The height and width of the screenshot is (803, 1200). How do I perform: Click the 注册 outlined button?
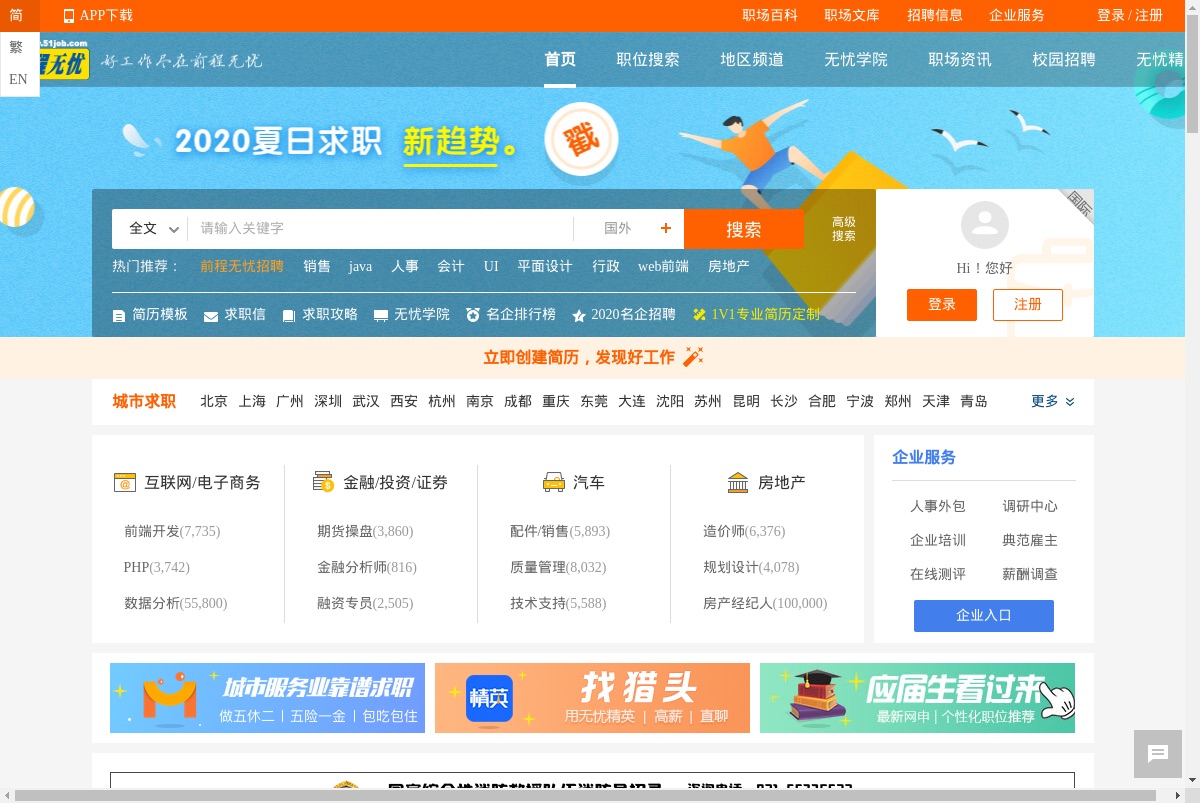tap(1028, 305)
